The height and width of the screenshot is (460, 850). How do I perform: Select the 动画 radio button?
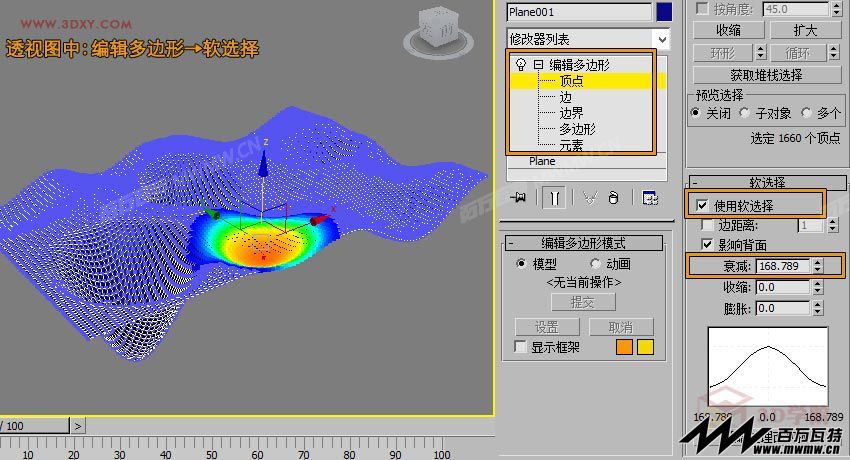click(595, 264)
